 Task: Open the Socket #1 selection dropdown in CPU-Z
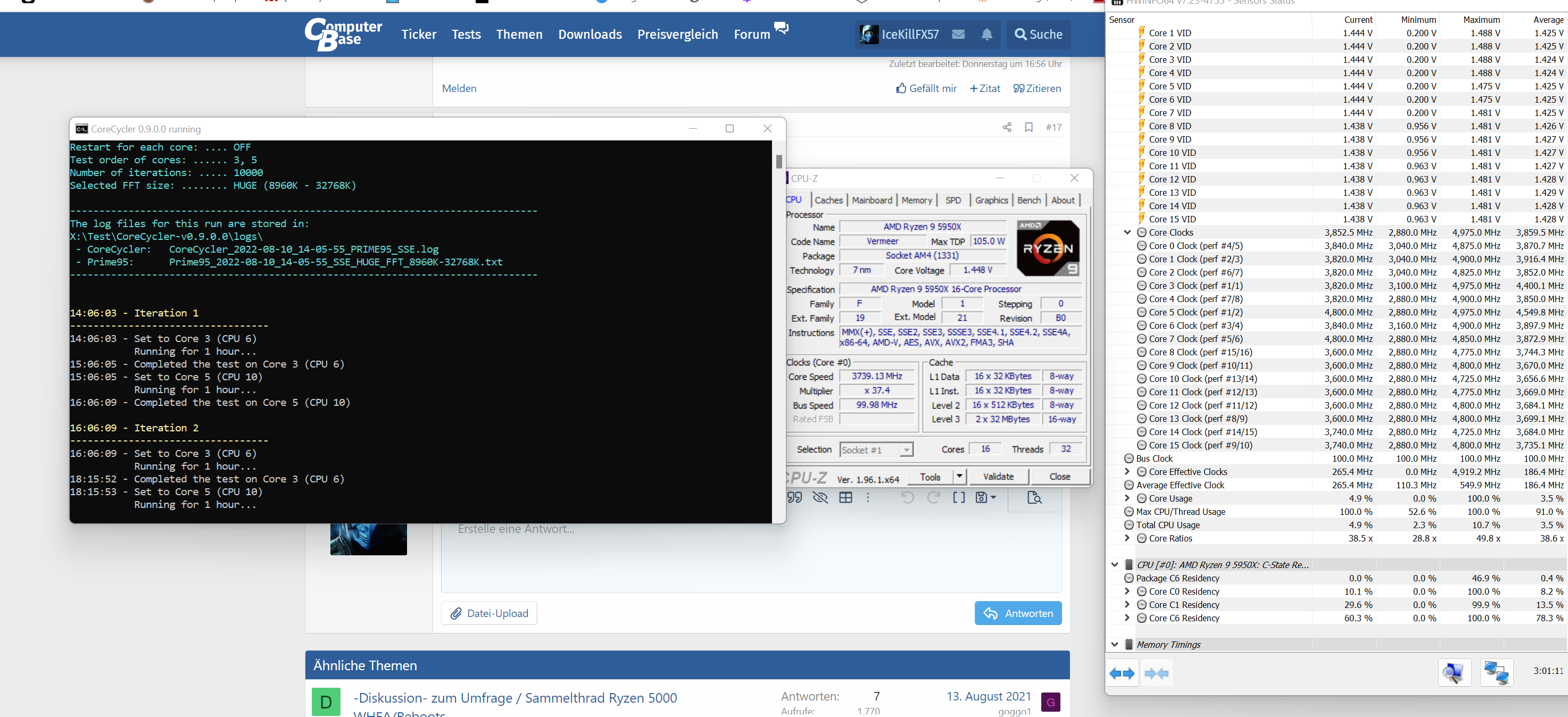tap(876, 450)
